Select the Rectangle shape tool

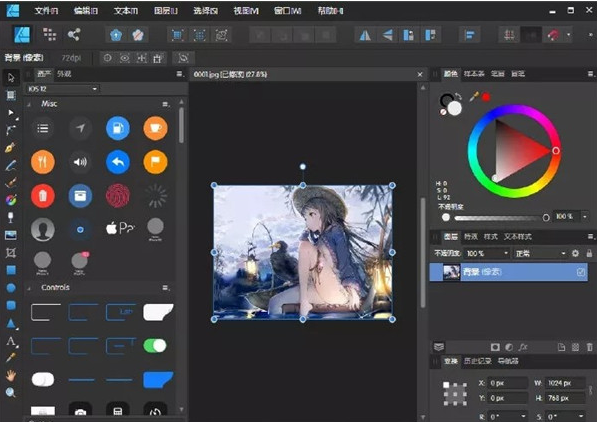tap(11, 270)
